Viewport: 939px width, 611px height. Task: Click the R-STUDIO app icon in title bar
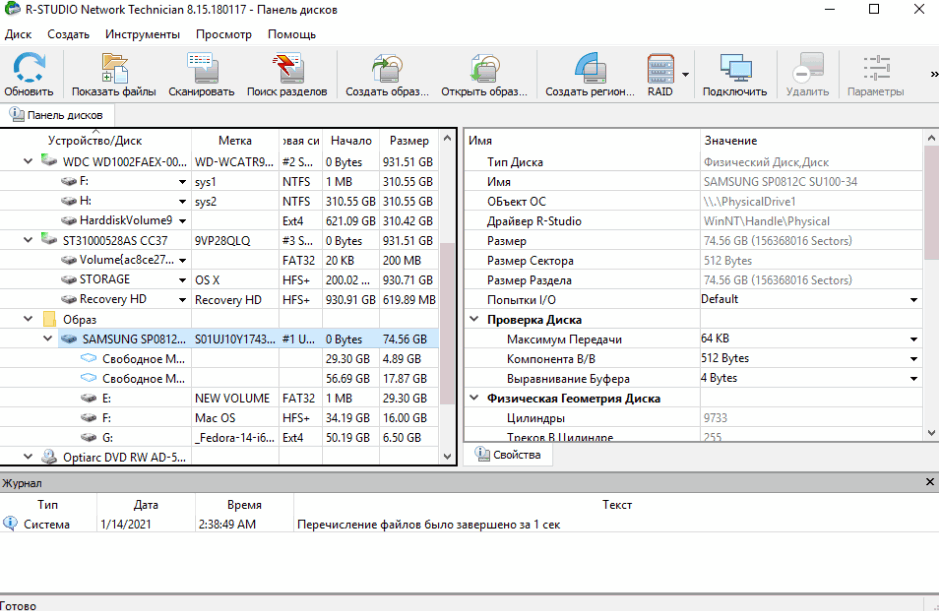[12, 9]
